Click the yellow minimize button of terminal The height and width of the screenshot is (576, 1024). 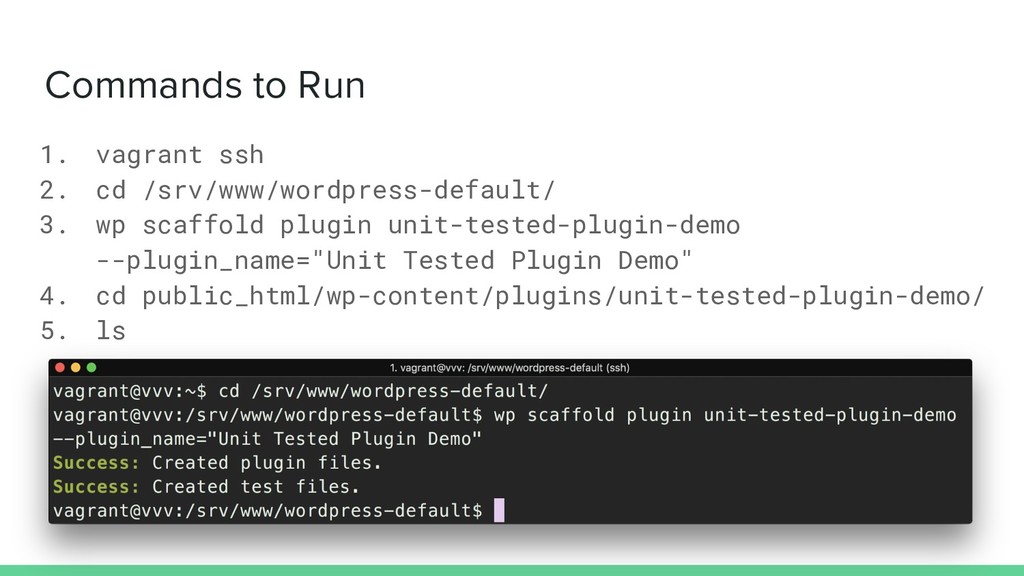click(x=76, y=368)
